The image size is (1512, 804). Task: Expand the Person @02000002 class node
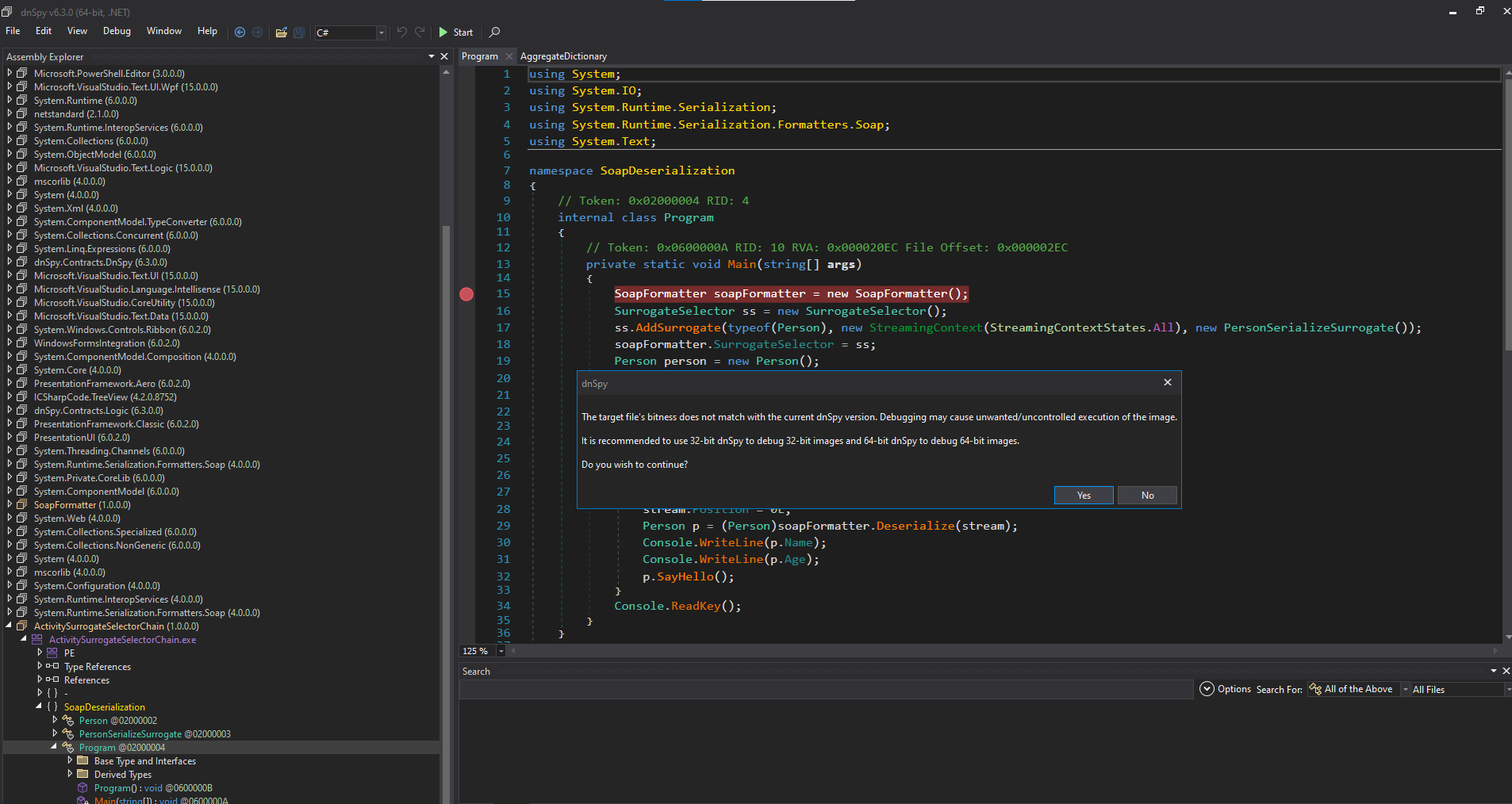(55, 720)
